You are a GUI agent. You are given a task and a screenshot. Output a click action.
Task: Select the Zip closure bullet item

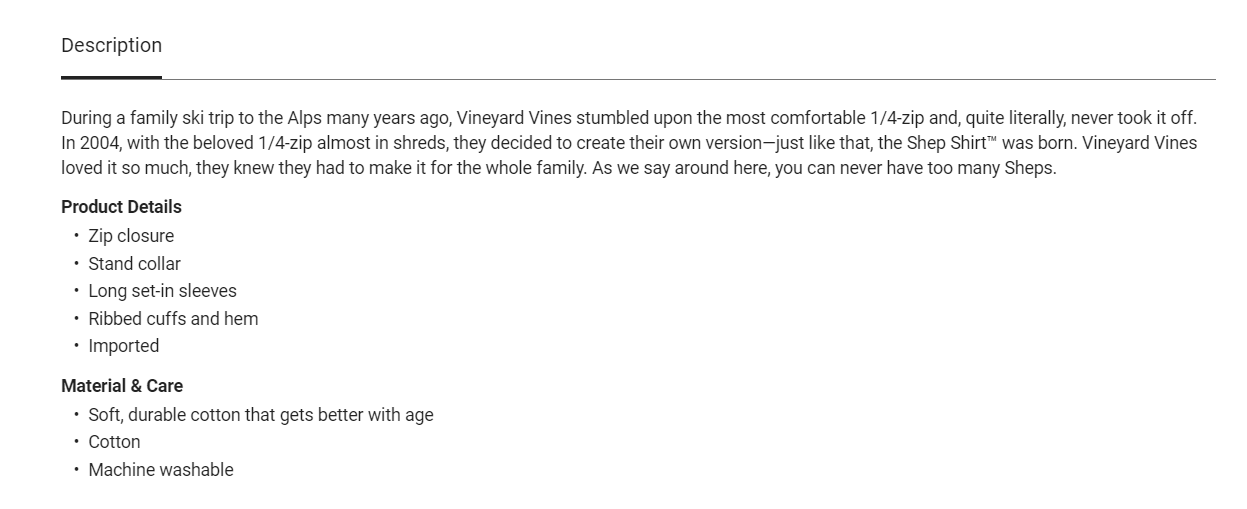(x=131, y=236)
